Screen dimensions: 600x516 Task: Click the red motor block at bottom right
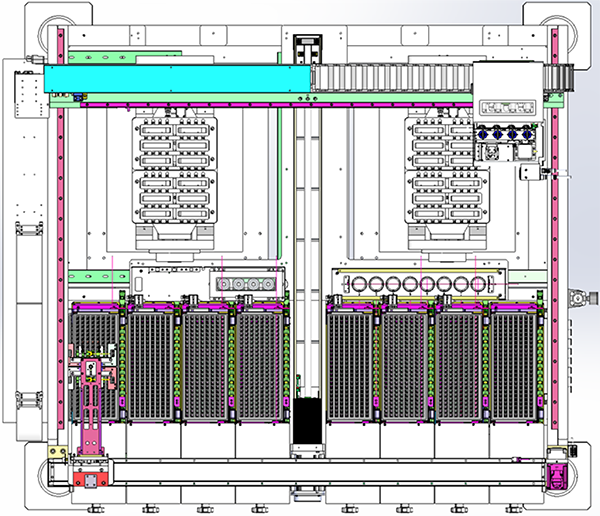555,476
